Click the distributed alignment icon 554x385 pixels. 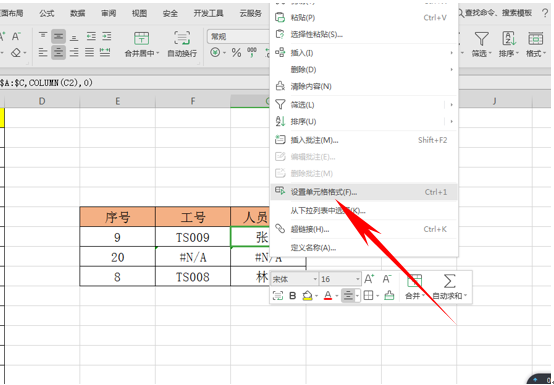click(105, 53)
